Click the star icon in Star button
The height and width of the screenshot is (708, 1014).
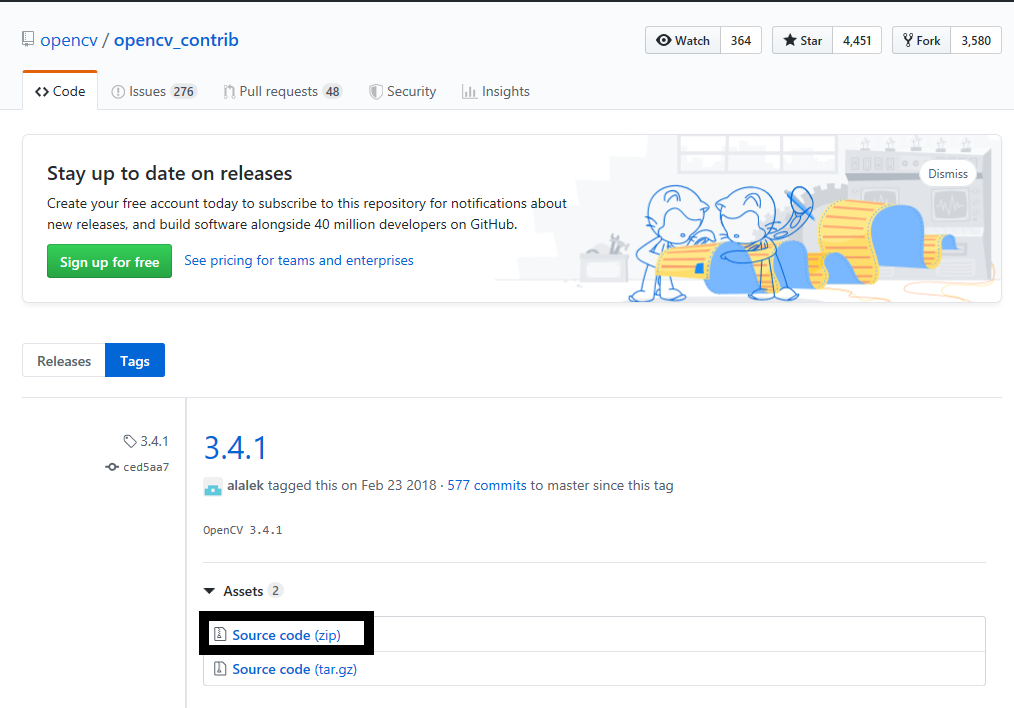tap(790, 40)
